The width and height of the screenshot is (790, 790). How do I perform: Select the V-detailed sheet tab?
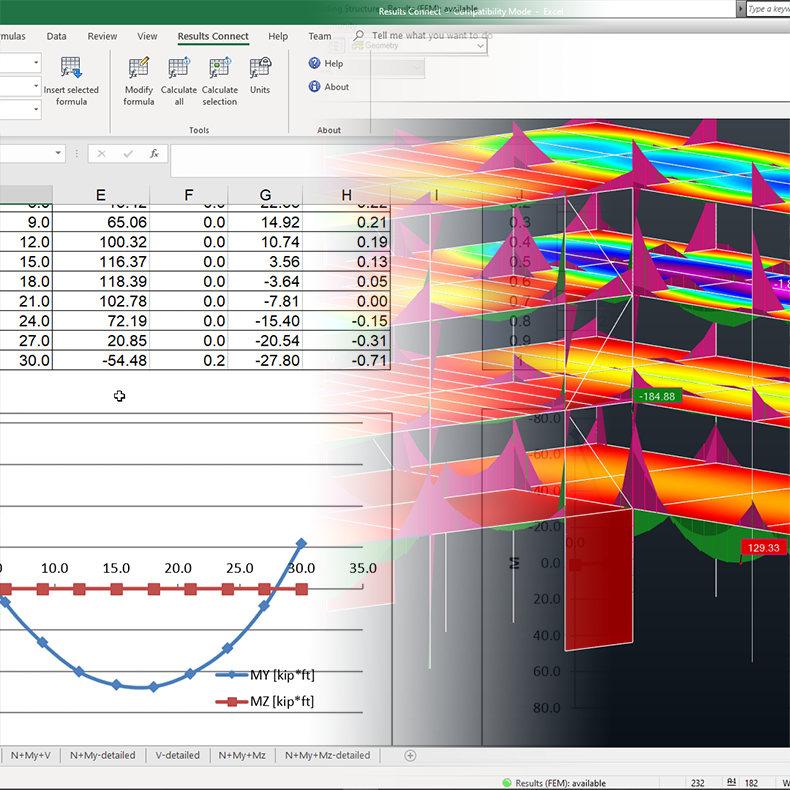point(180,756)
